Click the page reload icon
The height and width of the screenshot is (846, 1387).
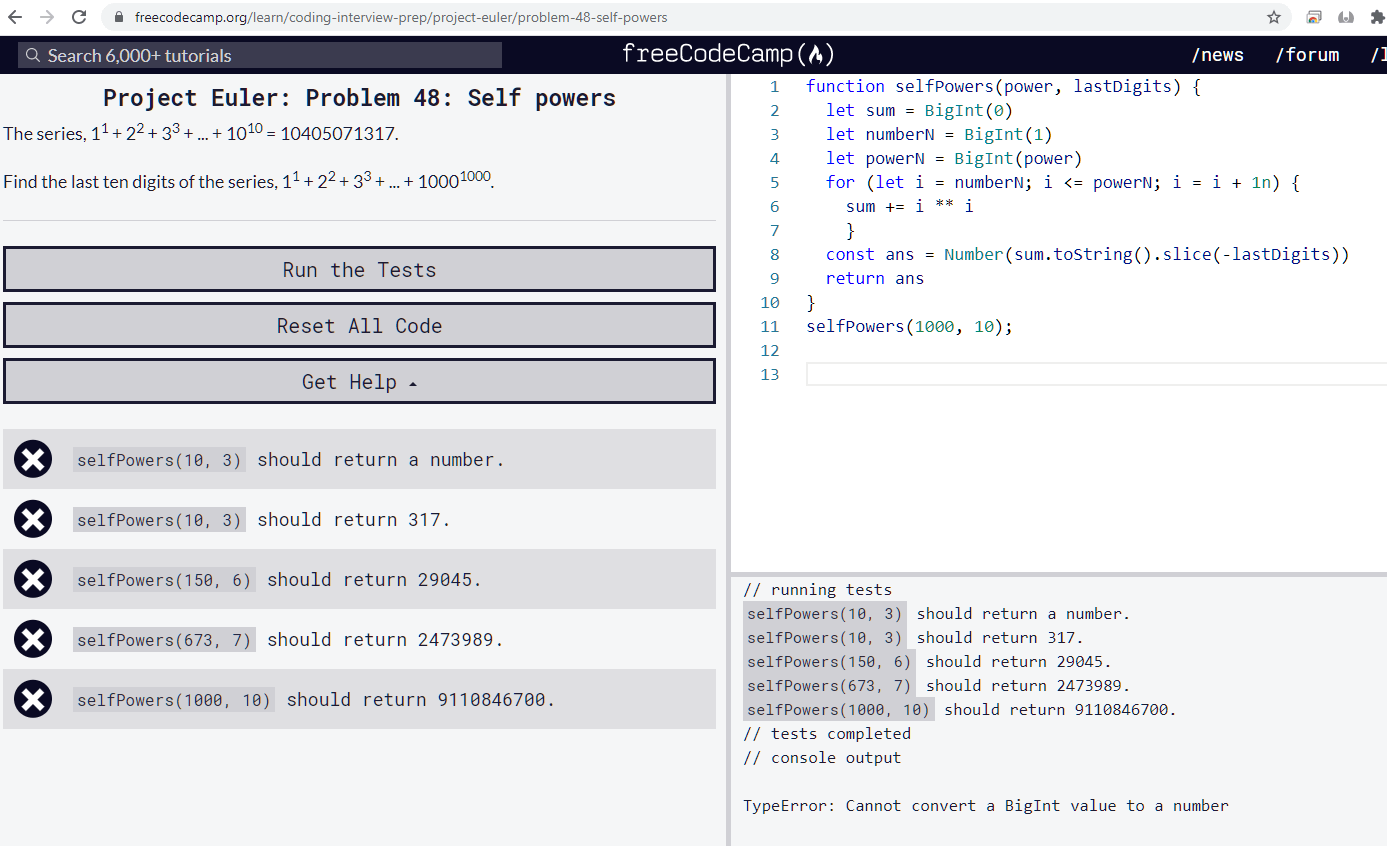80,17
